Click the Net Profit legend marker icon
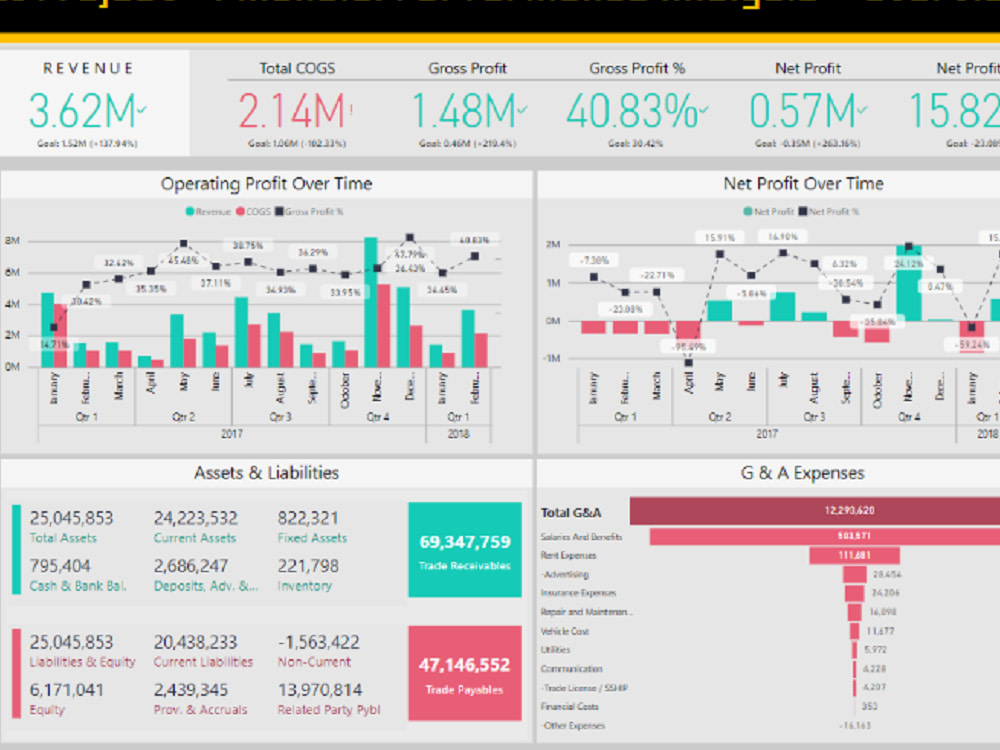 (x=747, y=211)
